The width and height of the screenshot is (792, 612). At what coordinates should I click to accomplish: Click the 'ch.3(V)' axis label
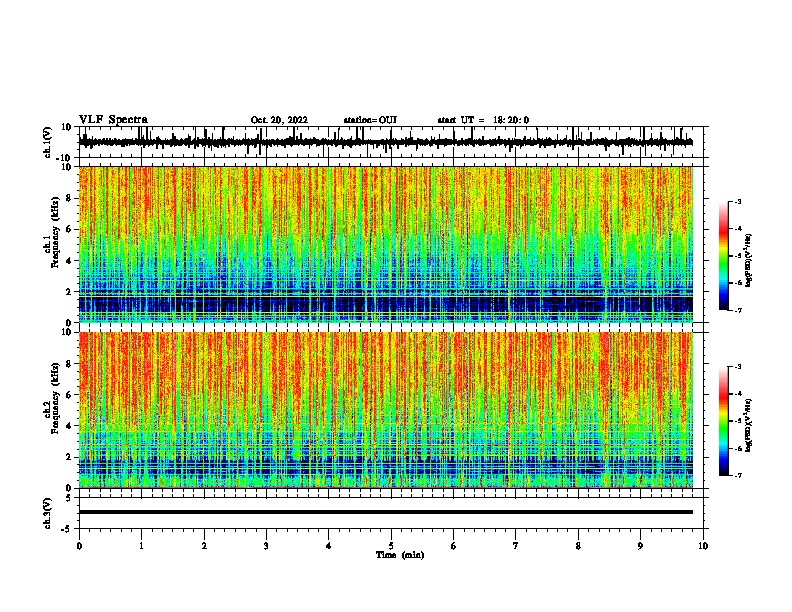point(48,513)
